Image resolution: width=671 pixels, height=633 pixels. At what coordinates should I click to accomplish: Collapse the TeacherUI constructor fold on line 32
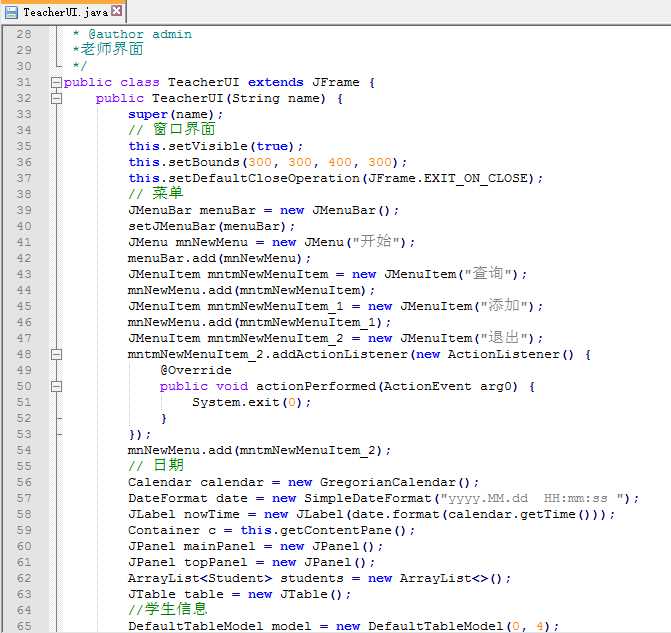(x=56, y=98)
